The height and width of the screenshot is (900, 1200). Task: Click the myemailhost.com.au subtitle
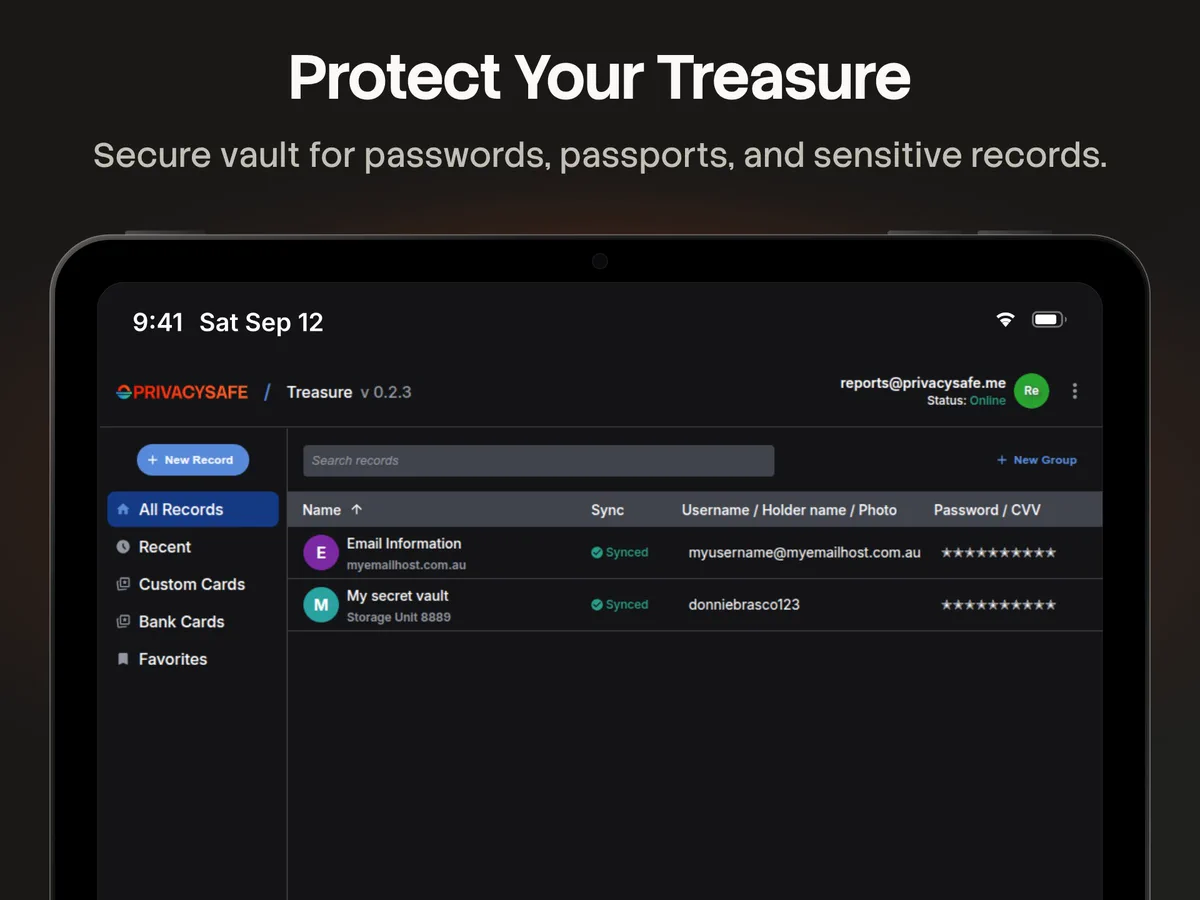pos(406,565)
